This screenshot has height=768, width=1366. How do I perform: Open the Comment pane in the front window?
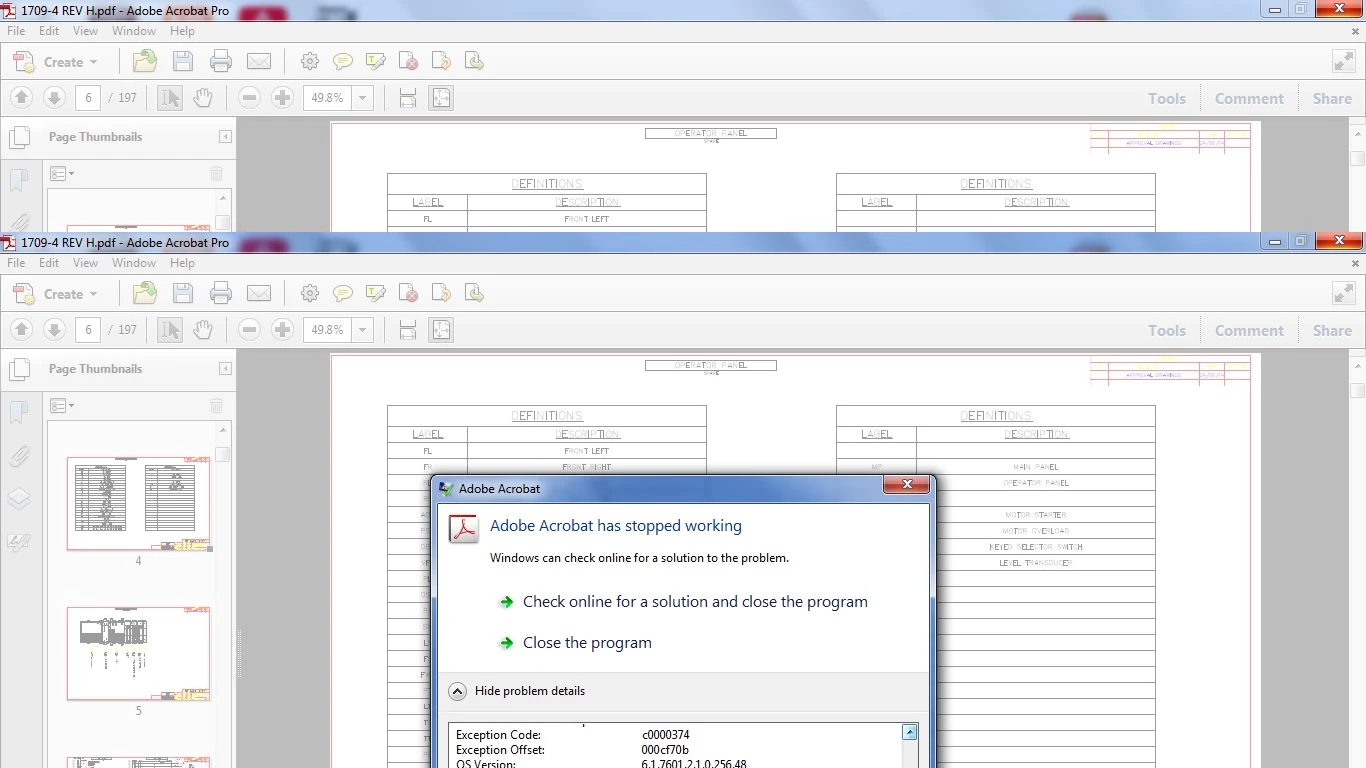(x=1249, y=330)
